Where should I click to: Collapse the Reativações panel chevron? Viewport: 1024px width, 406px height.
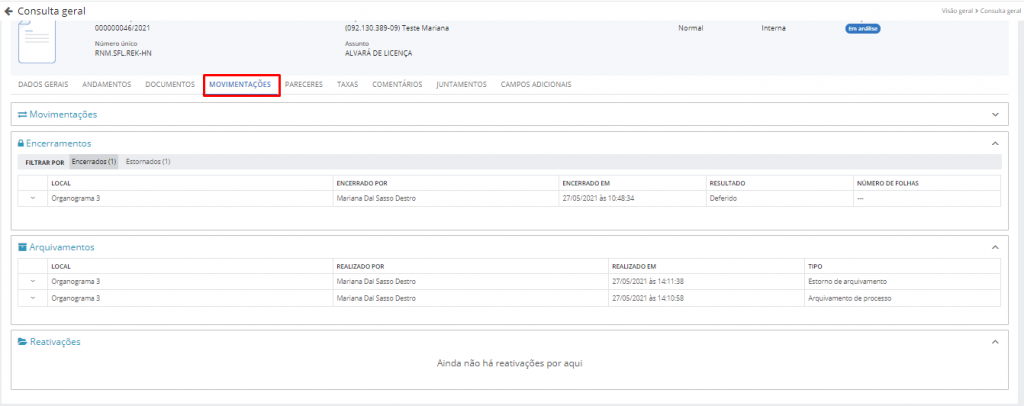[994, 342]
